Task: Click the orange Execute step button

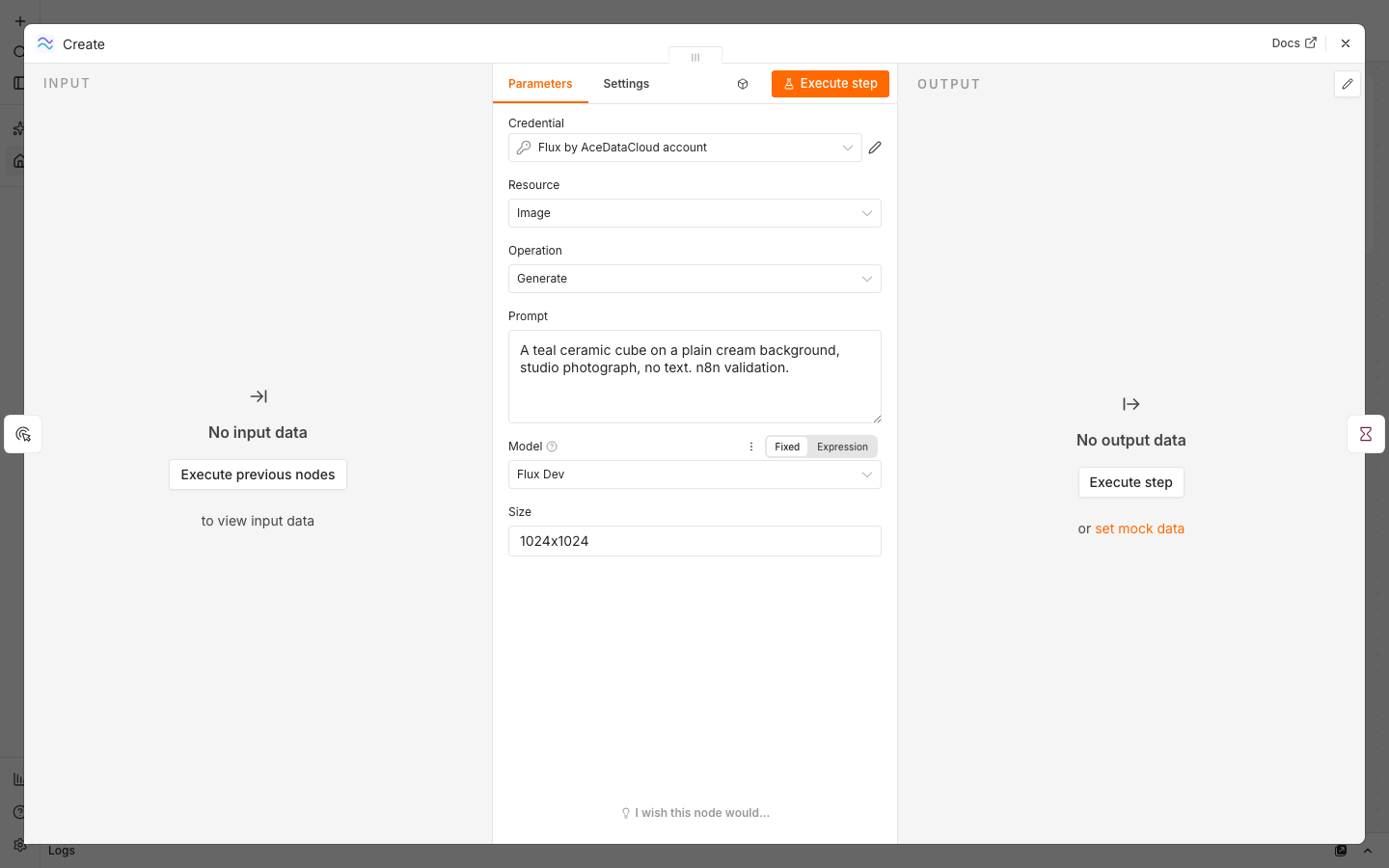Action: [x=831, y=84]
